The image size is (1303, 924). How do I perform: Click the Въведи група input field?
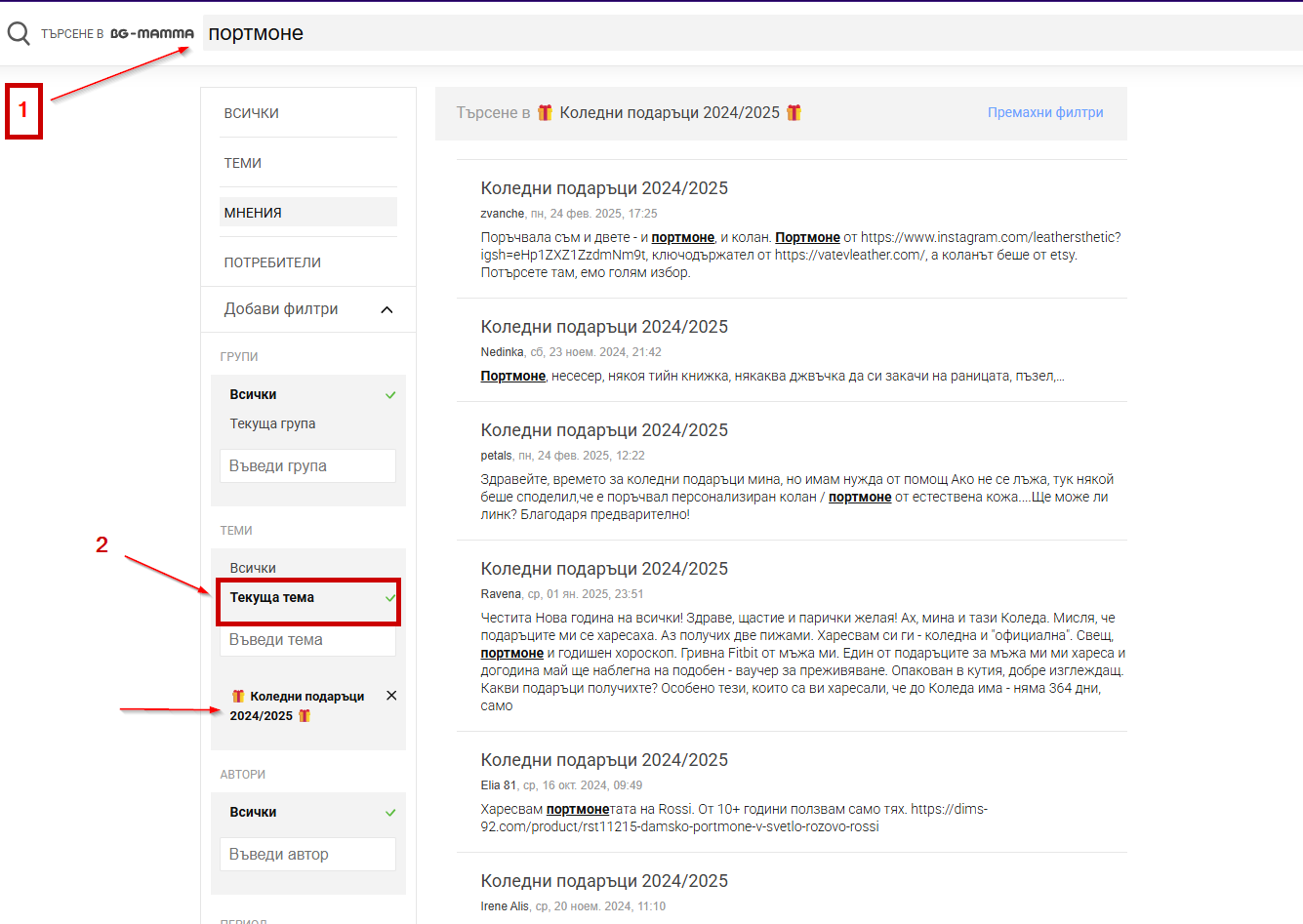[x=307, y=466]
